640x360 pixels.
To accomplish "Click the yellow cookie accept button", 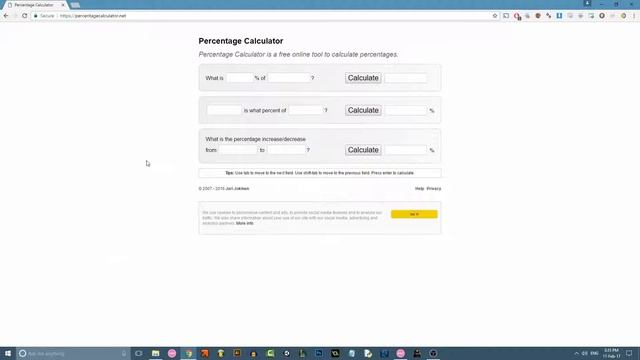I will (x=414, y=214).
